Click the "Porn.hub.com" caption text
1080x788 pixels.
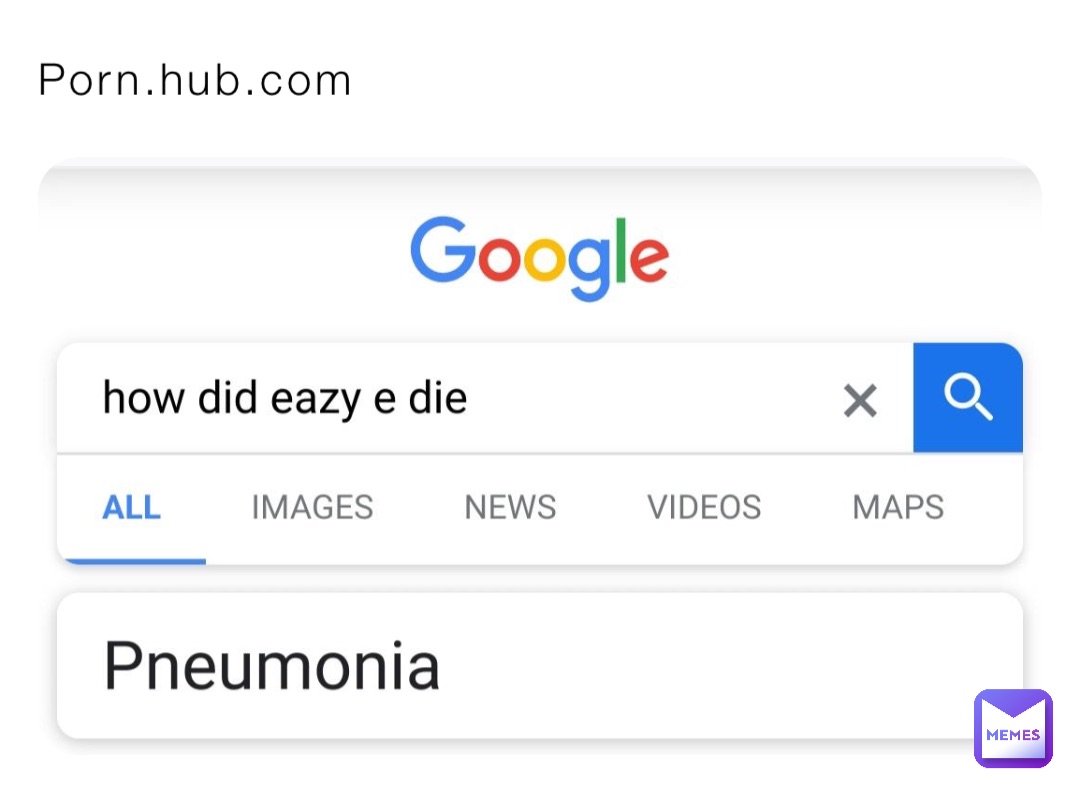click(194, 81)
